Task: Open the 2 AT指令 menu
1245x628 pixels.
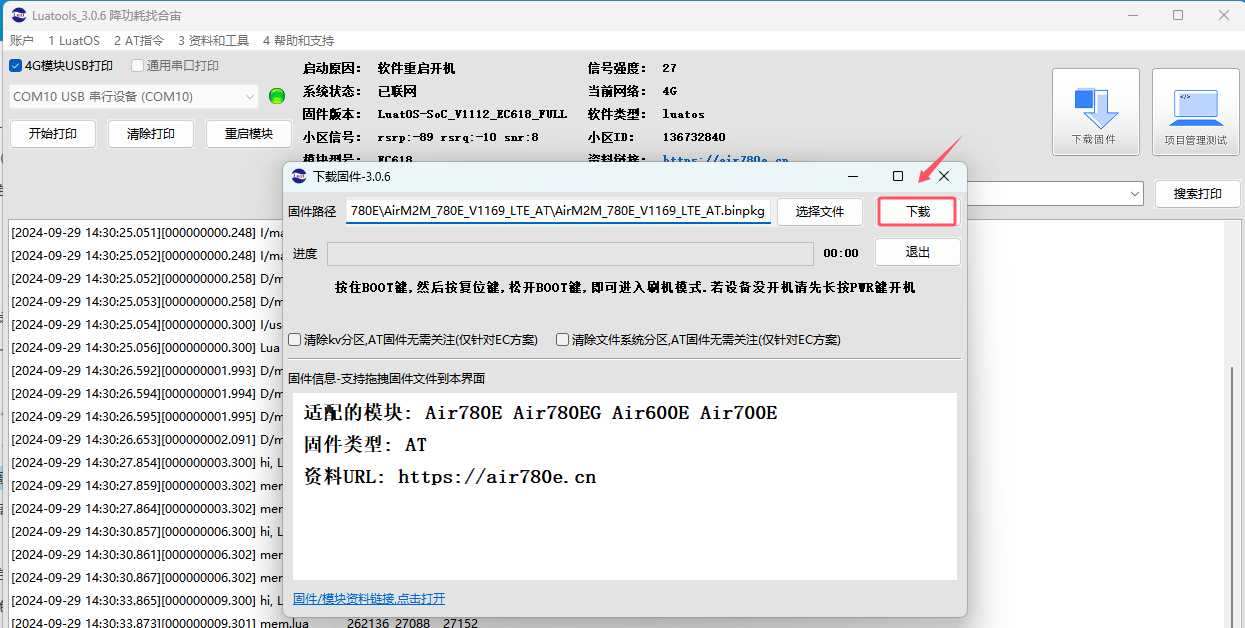Action: click(139, 41)
